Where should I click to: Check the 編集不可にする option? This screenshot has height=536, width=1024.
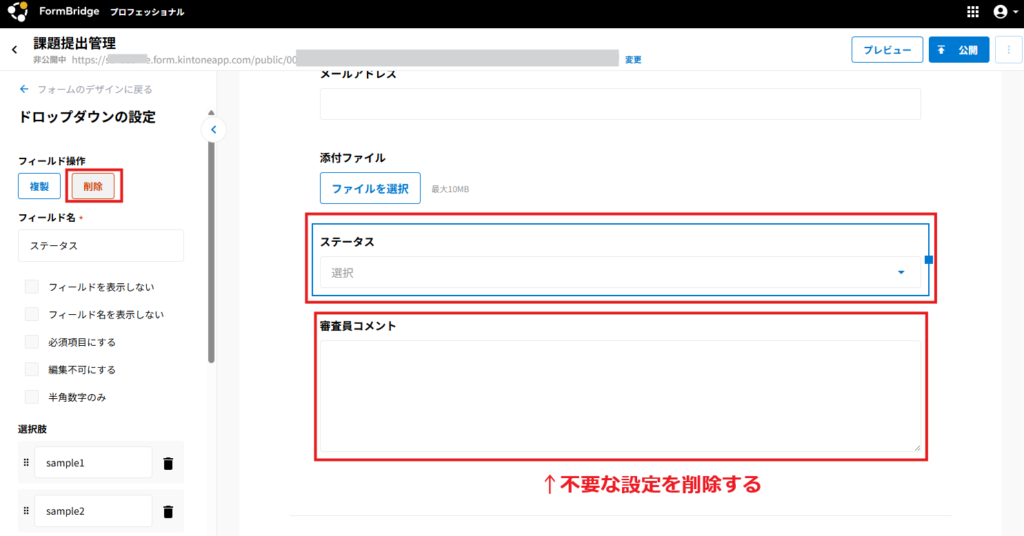pos(32,369)
